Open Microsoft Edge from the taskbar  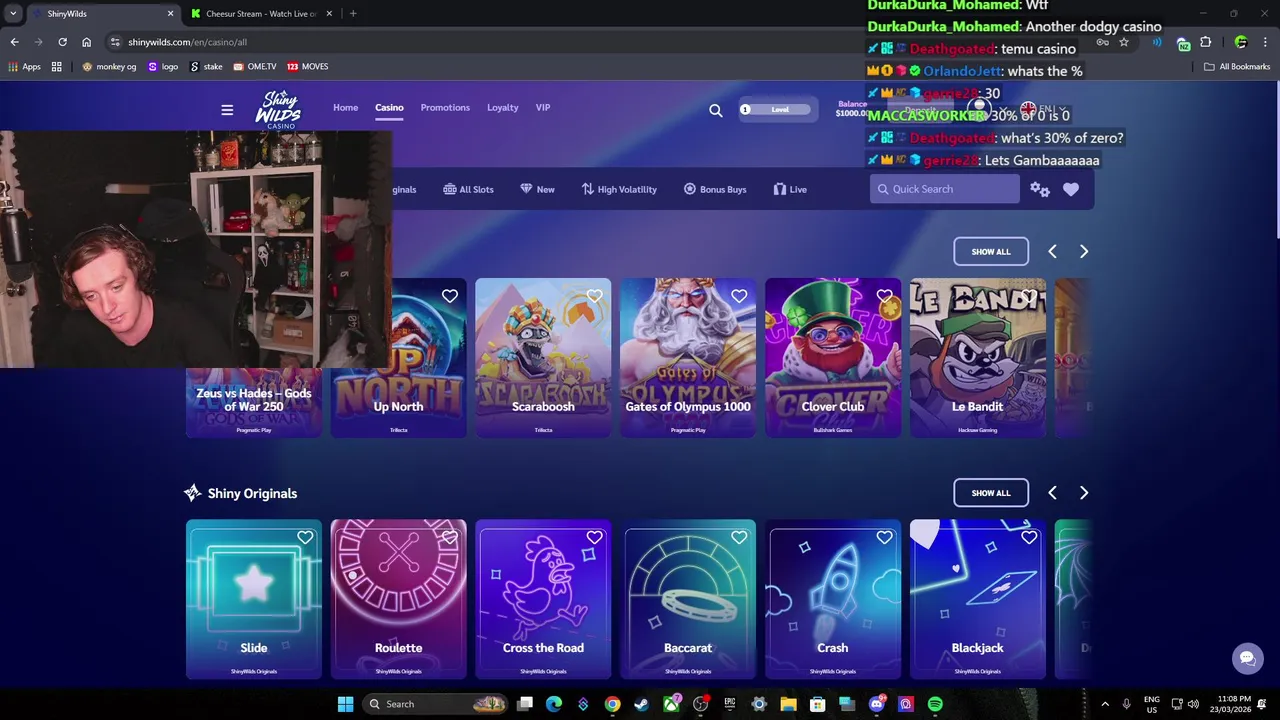pyautogui.click(x=554, y=704)
